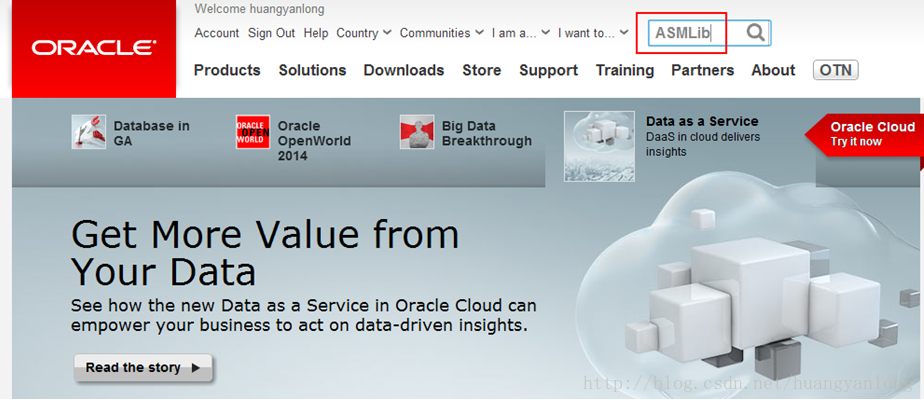Click the search magnifier icon
924x403 pixels.
pos(755,32)
